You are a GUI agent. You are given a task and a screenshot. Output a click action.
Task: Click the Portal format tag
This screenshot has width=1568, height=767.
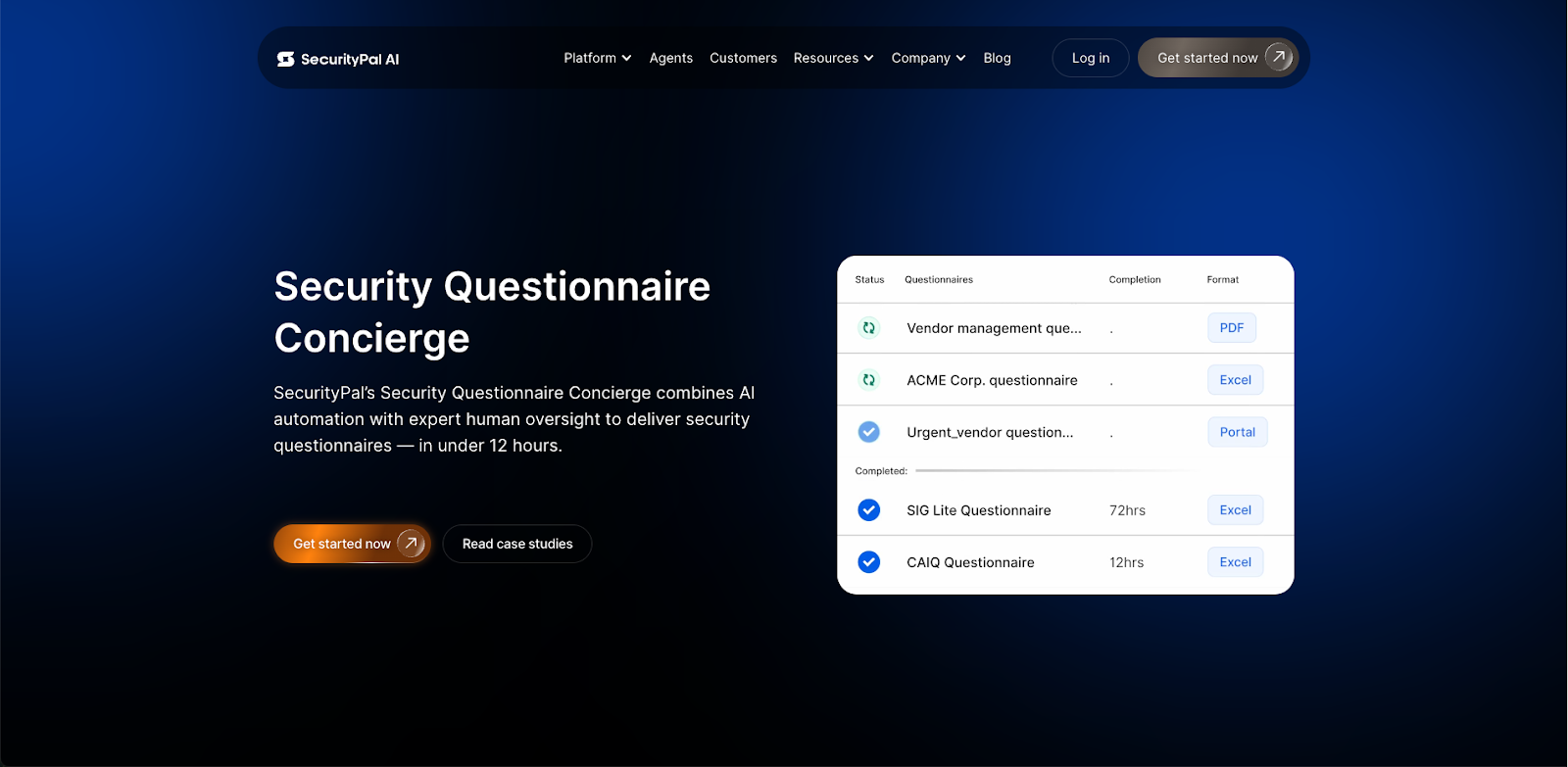click(1237, 432)
